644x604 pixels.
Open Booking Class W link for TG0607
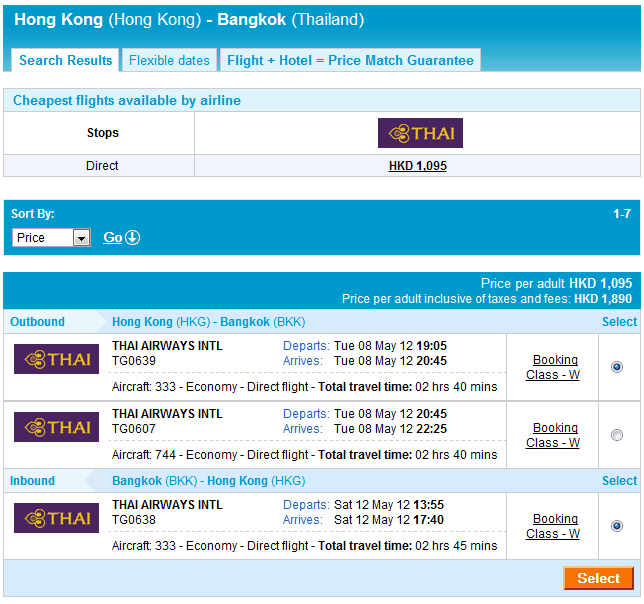click(x=554, y=435)
